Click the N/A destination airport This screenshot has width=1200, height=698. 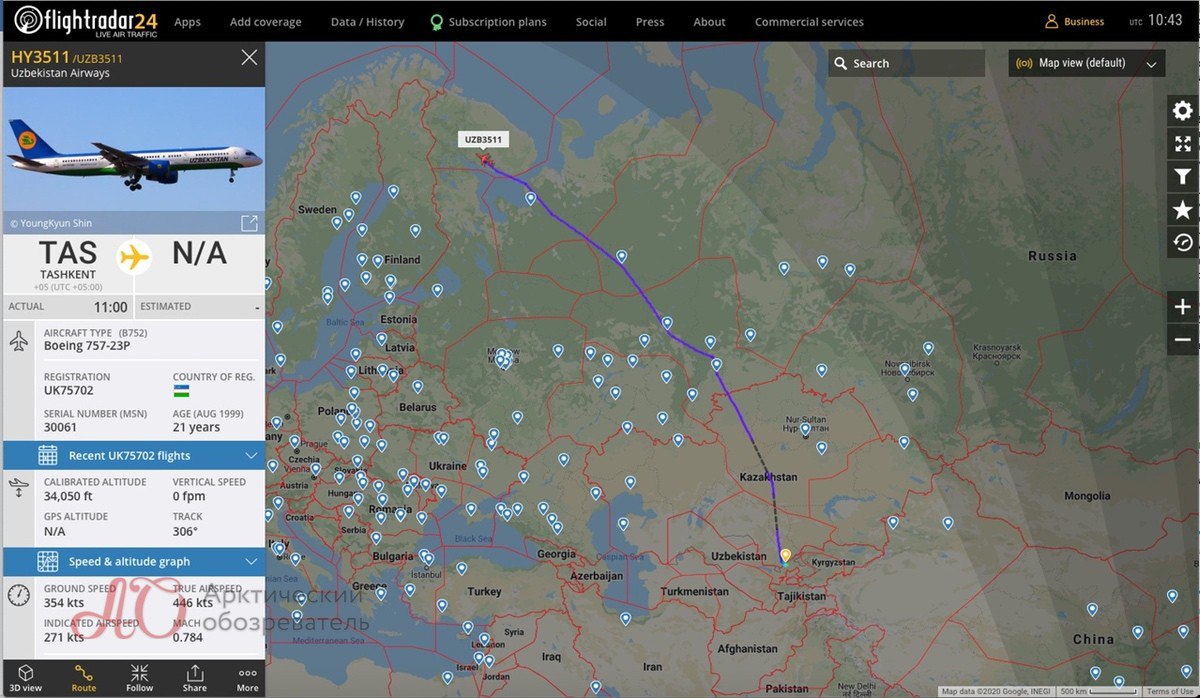[199, 253]
